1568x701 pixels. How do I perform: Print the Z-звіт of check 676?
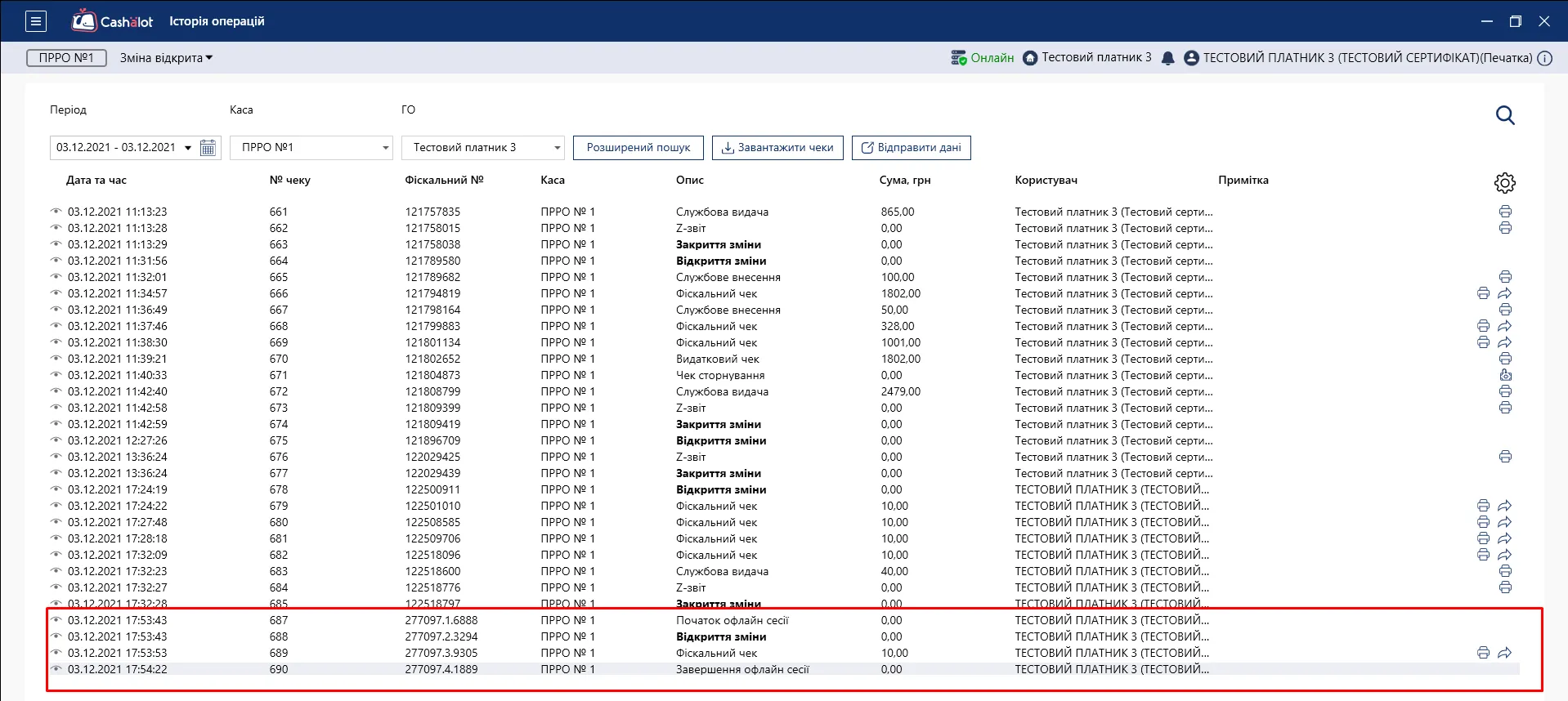pyautogui.click(x=1505, y=457)
